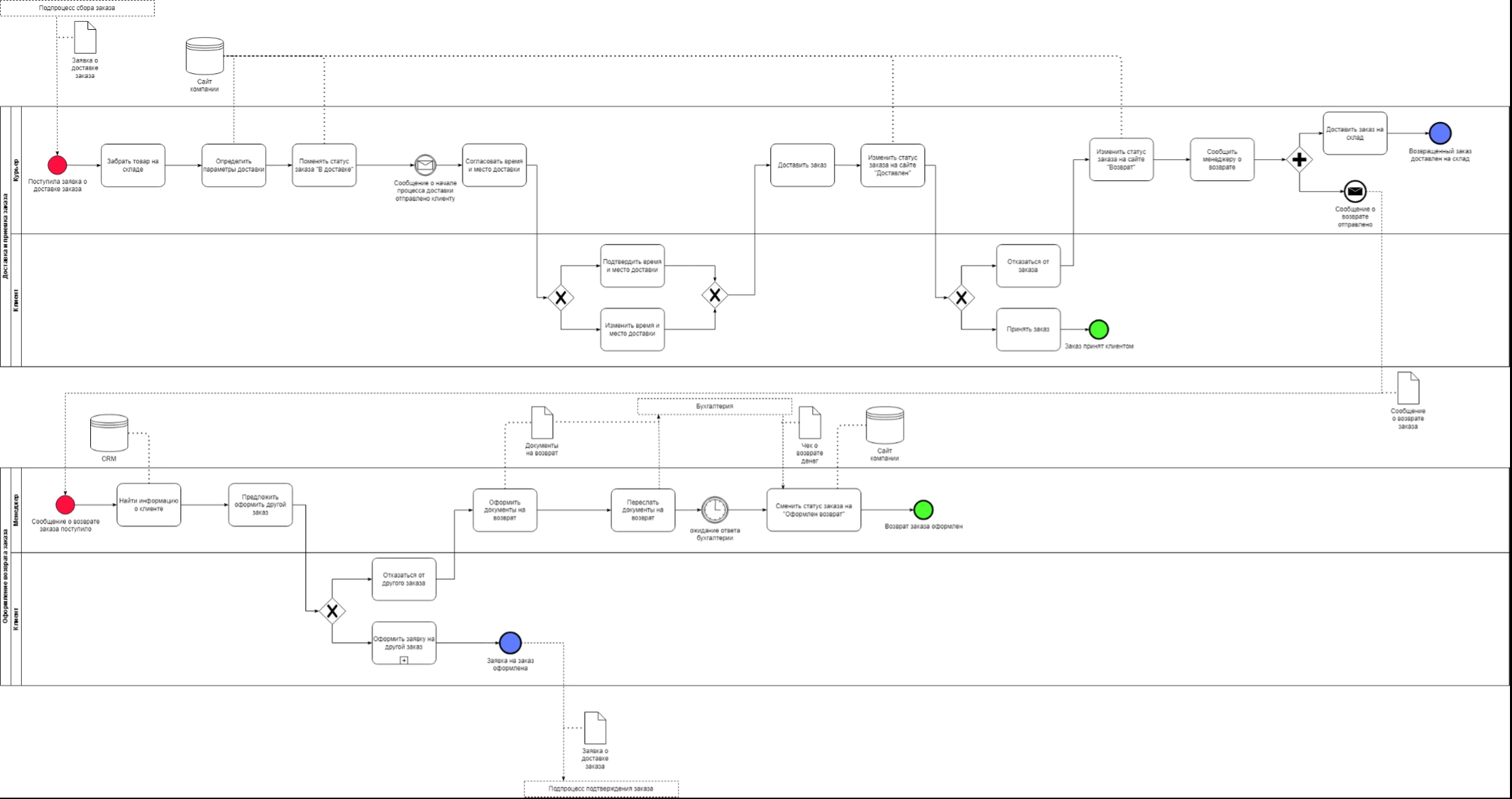Select green end event 'Возврат заказа оформлен'

923,510
